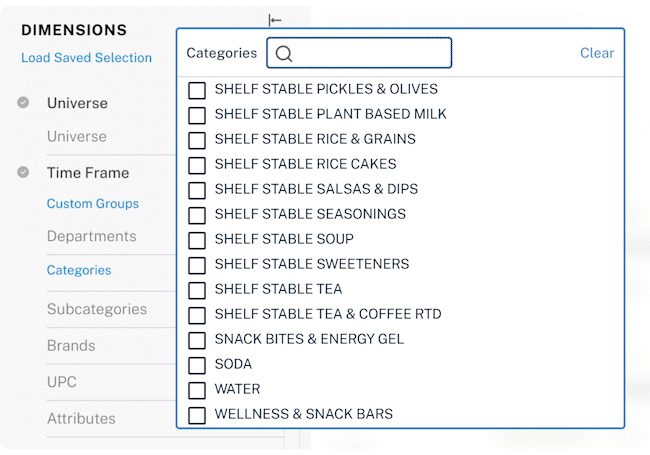Image resolution: width=650 pixels, height=455 pixels.
Task: Expand the Time Frame section
Action: [x=88, y=172]
